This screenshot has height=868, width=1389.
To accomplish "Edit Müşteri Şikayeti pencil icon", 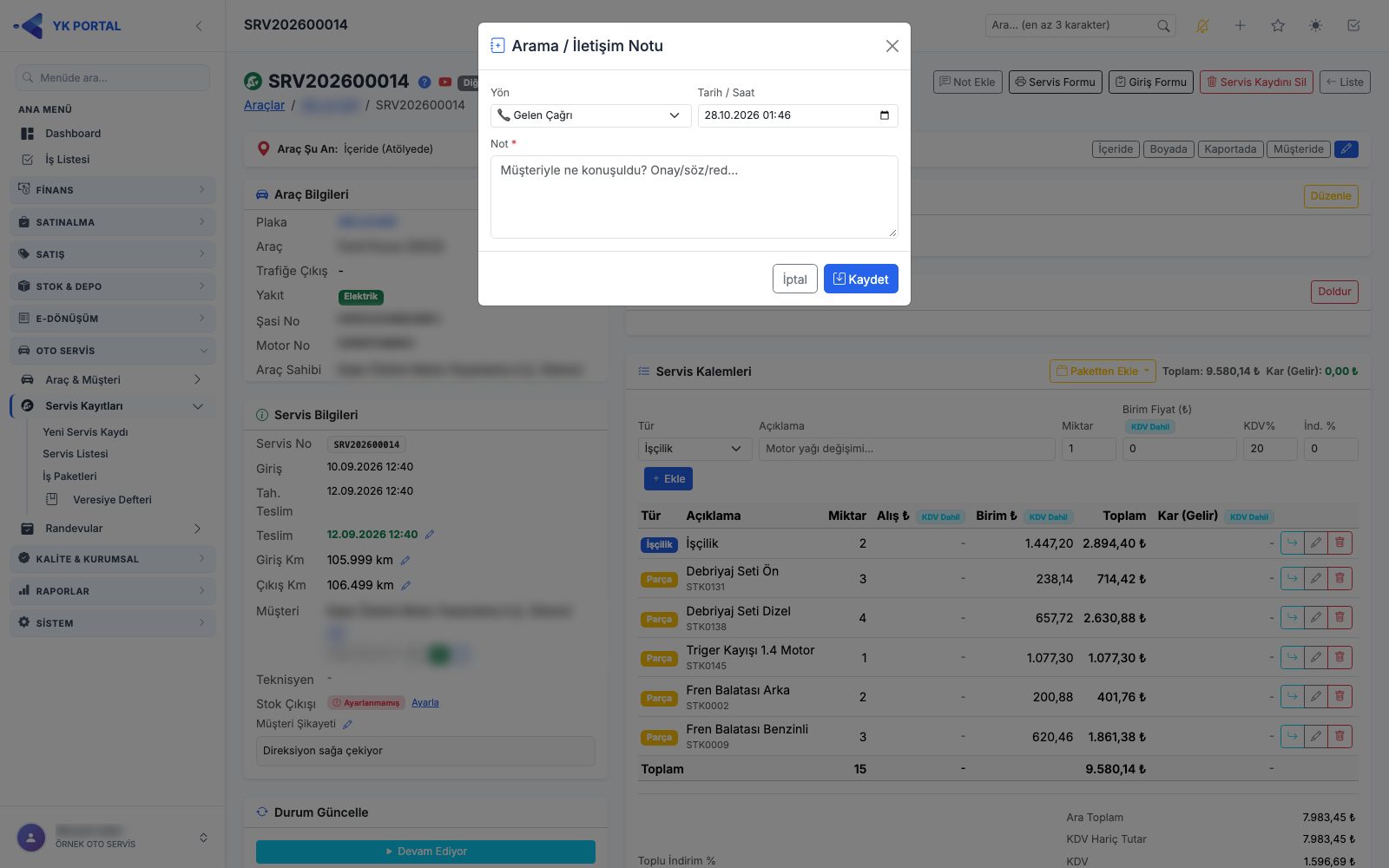I will click(347, 724).
